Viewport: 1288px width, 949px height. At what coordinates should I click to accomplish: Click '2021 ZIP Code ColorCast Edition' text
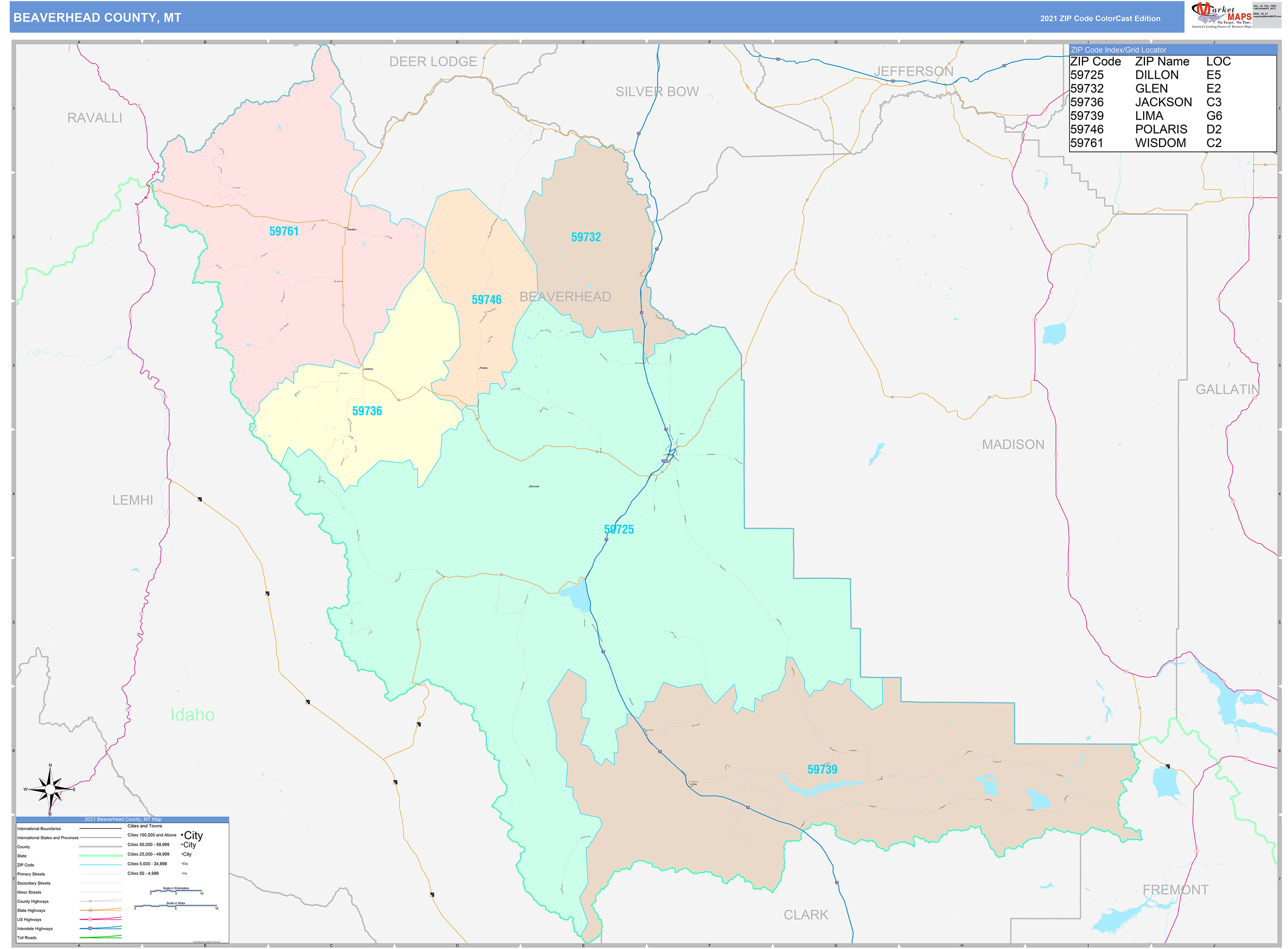(1100, 18)
